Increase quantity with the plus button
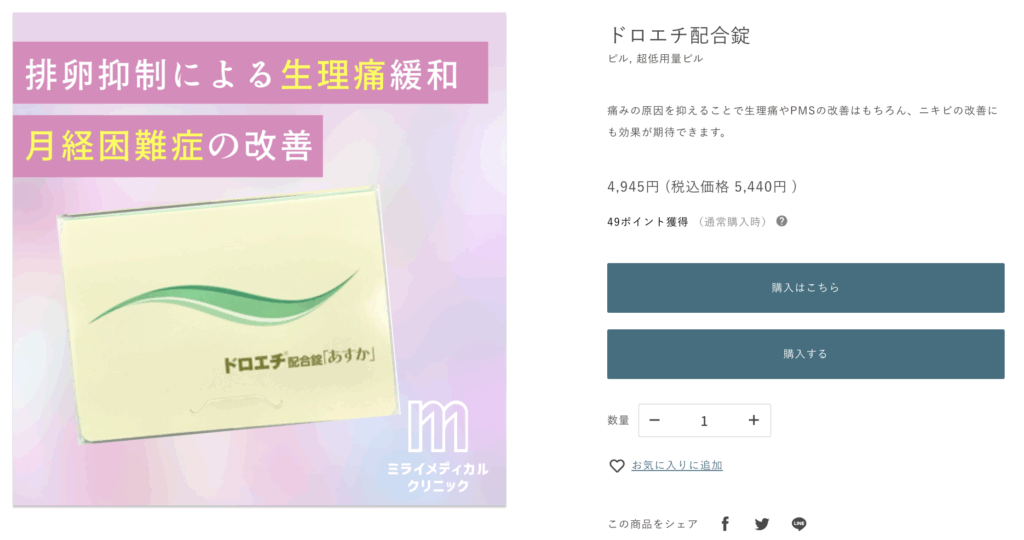Image resolution: width=1024 pixels, height=540 pixels. 754,421
